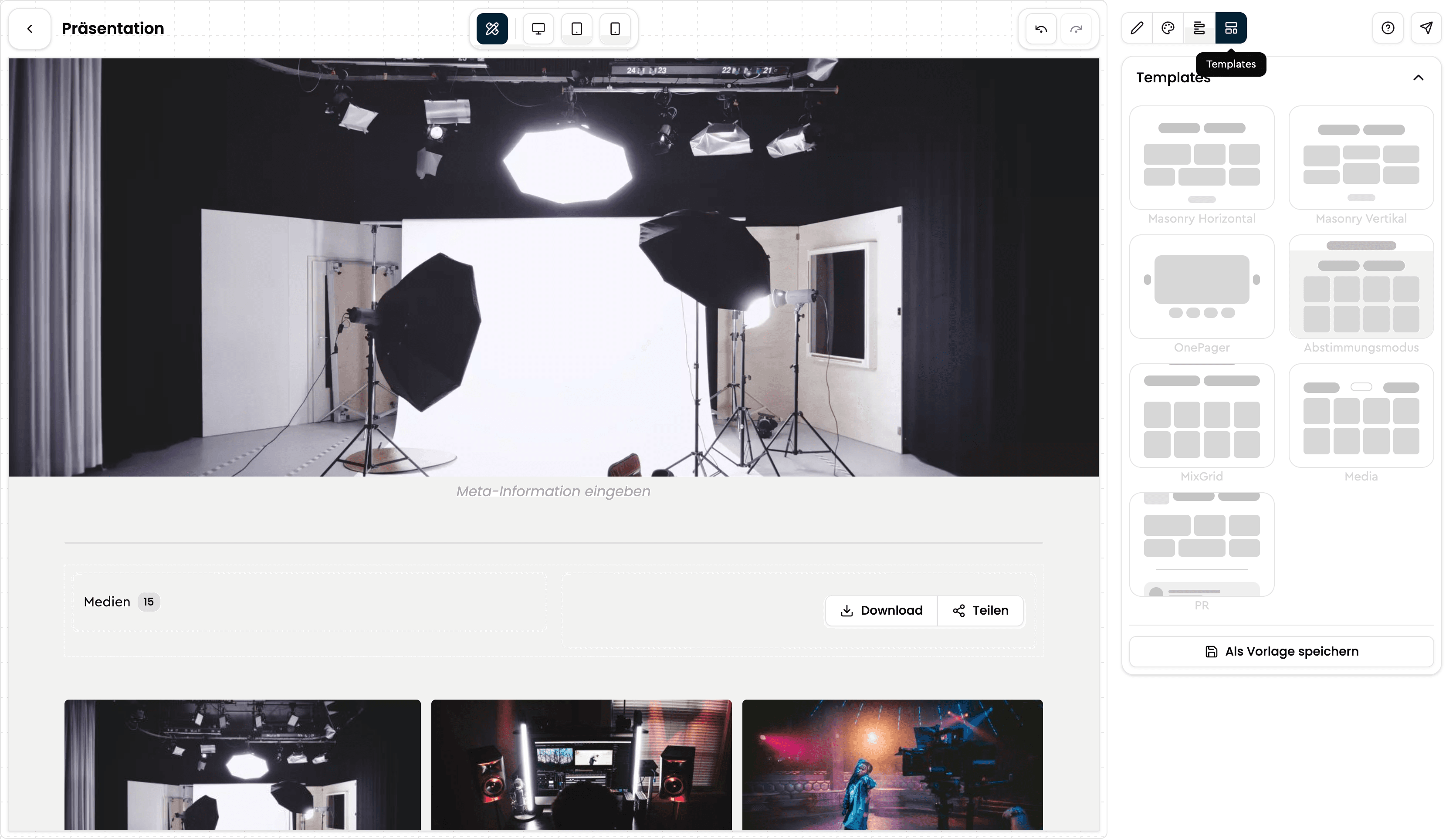Click the Download button

(881, 610)
